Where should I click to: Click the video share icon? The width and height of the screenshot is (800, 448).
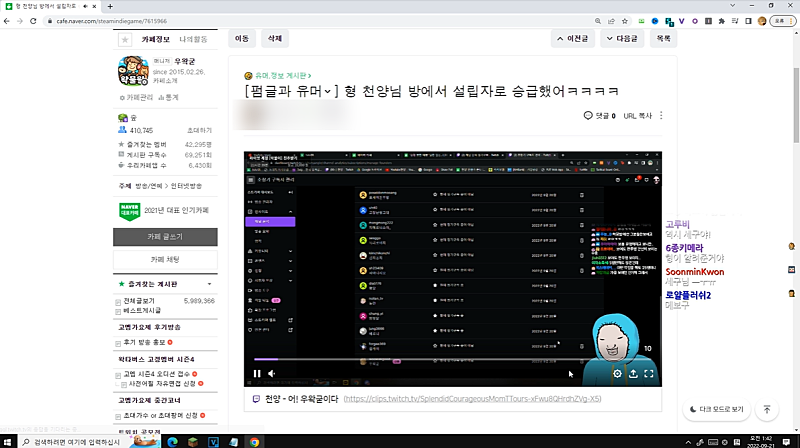633,374
